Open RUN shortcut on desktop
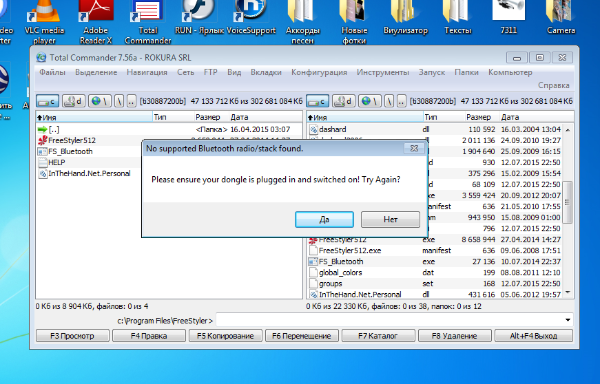Viewport: 600px width, 384px height. [x=199, y=17]
